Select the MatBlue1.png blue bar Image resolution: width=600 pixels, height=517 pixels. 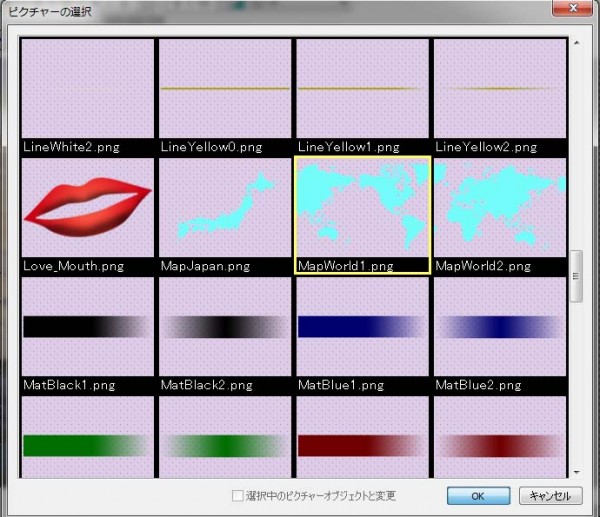[x=363, y=326]
